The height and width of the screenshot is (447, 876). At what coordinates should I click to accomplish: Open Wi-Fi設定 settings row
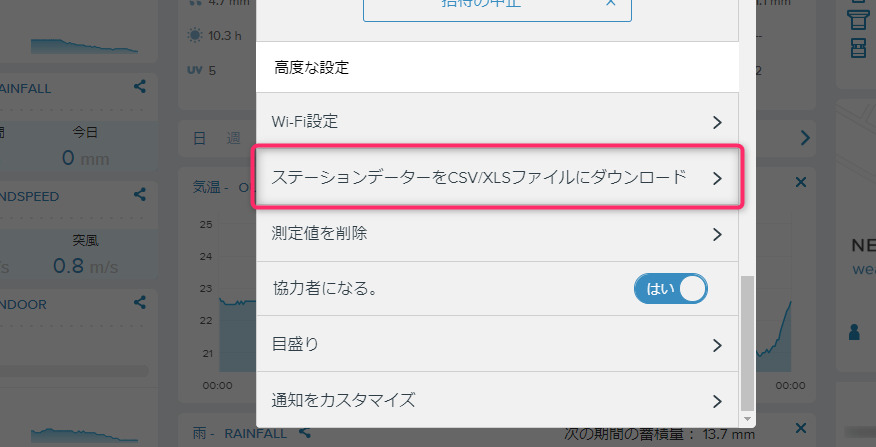pos(497,121)
